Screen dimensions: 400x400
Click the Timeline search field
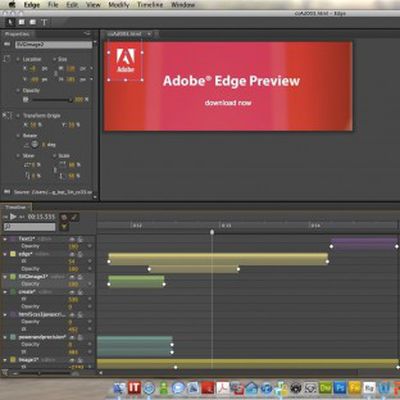(29, 227)
